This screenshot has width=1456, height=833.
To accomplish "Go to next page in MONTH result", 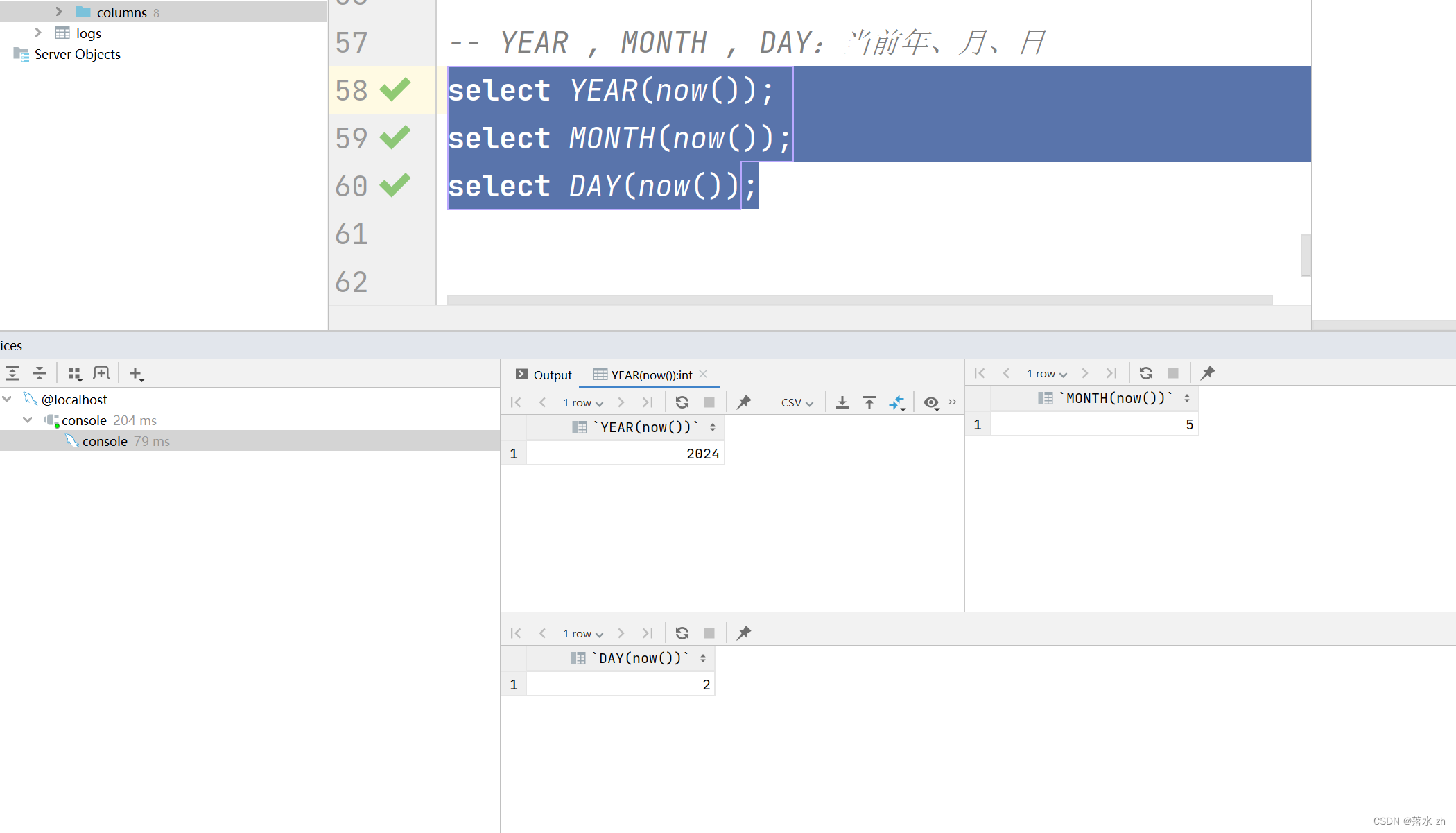I will pos(1085,373).
